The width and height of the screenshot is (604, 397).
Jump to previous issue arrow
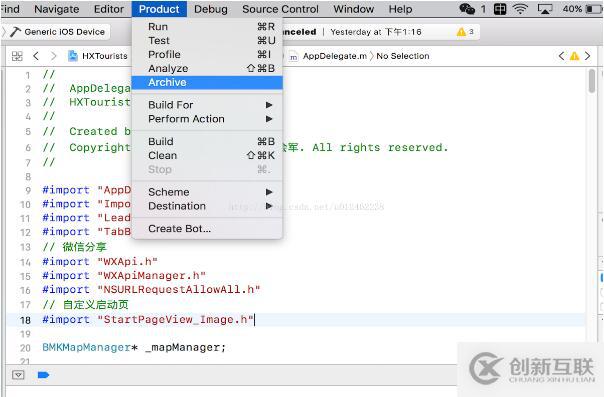pyautogui.click(x=562, y=56)
